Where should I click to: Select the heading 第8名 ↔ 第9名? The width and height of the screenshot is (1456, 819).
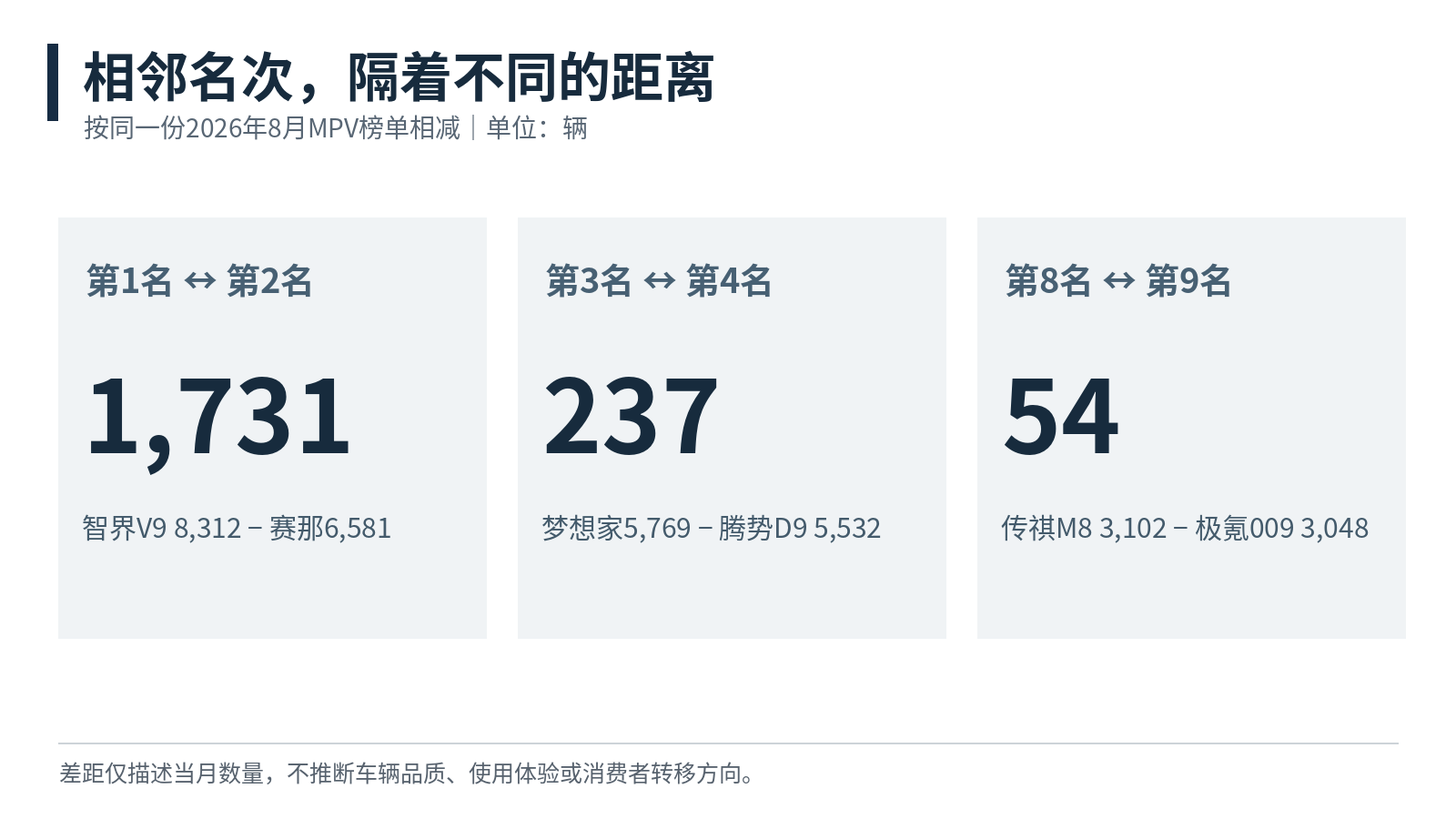[1118, 281]
